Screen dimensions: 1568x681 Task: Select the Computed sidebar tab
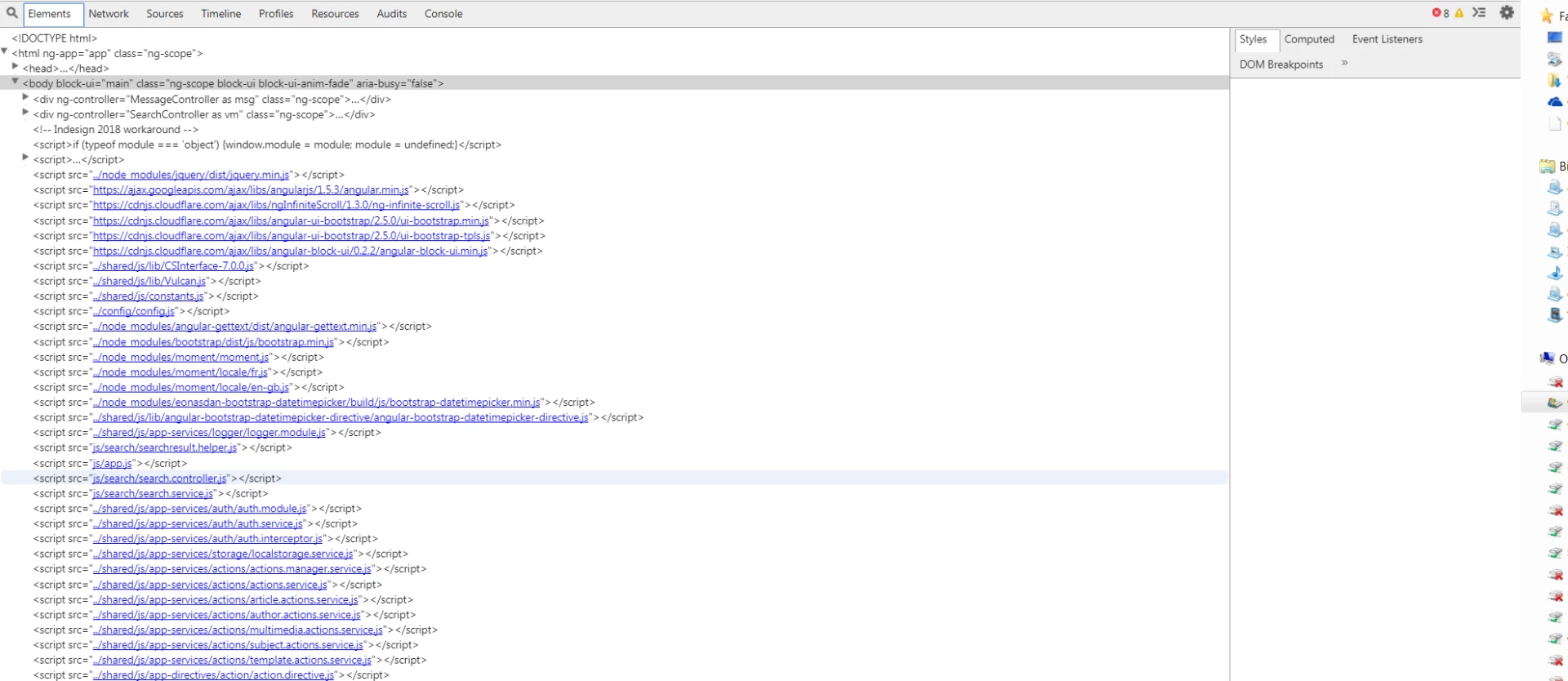(x=1309, y=39)
